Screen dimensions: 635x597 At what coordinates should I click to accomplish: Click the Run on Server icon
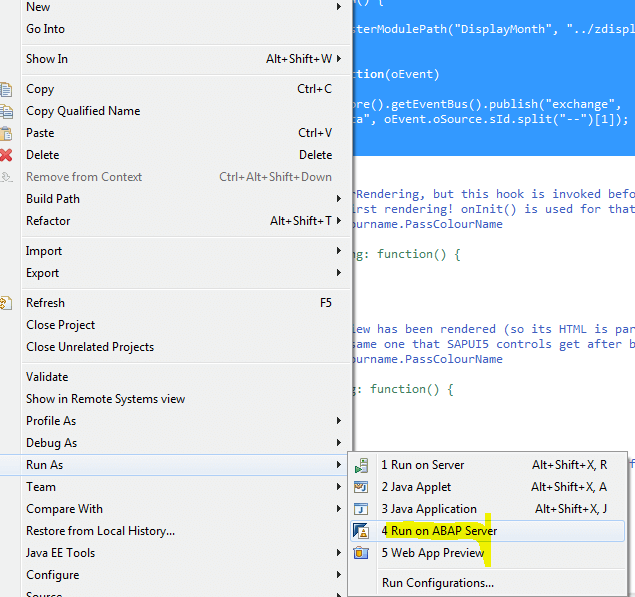(362, 465)
